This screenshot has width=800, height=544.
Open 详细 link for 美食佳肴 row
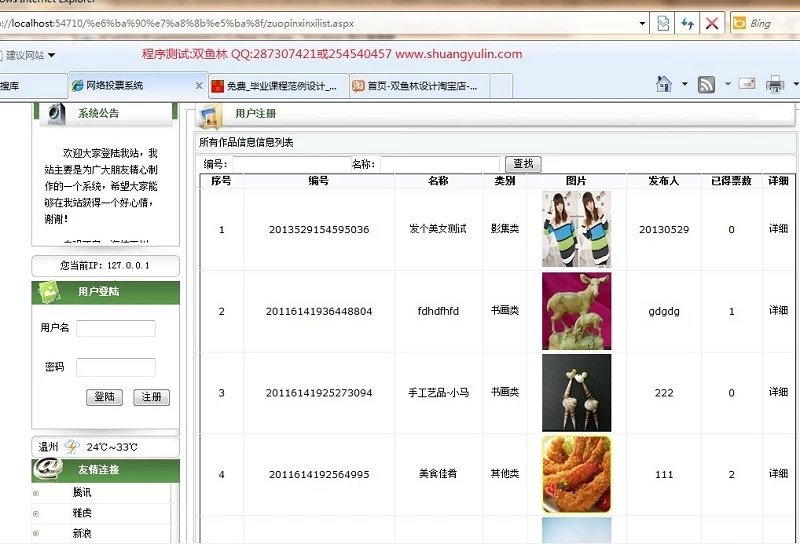(778, 474)
